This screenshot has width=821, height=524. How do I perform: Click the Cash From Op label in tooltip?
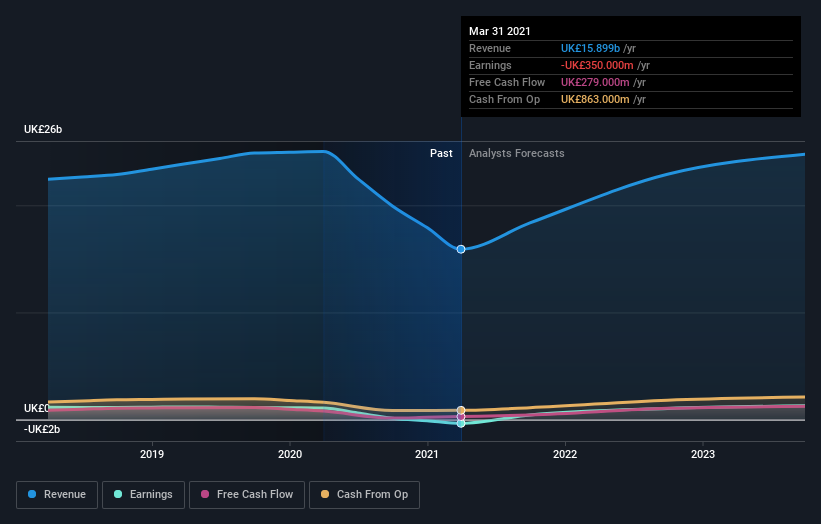point(504,99)
